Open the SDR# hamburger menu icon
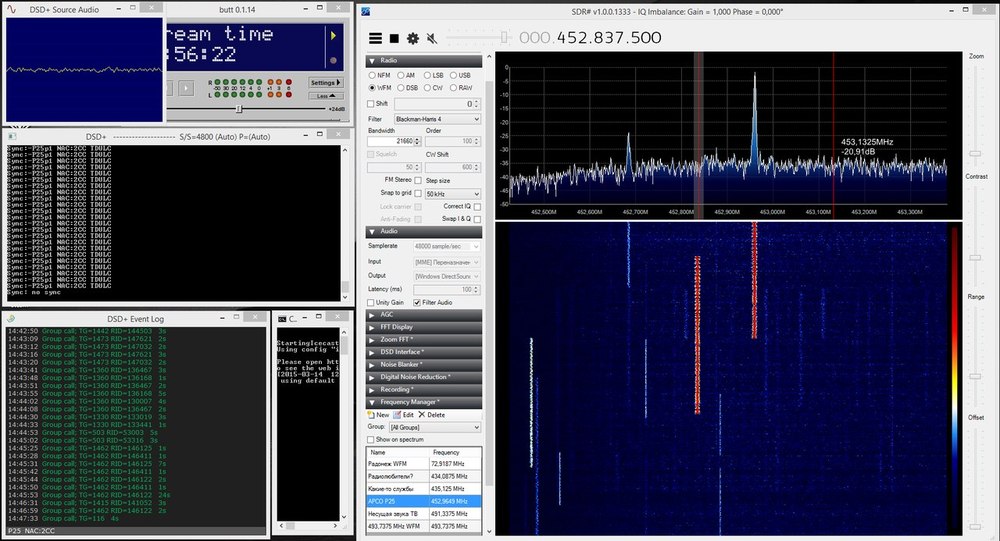Viewport: 1000px width, 541px height. tap(376, 38)
